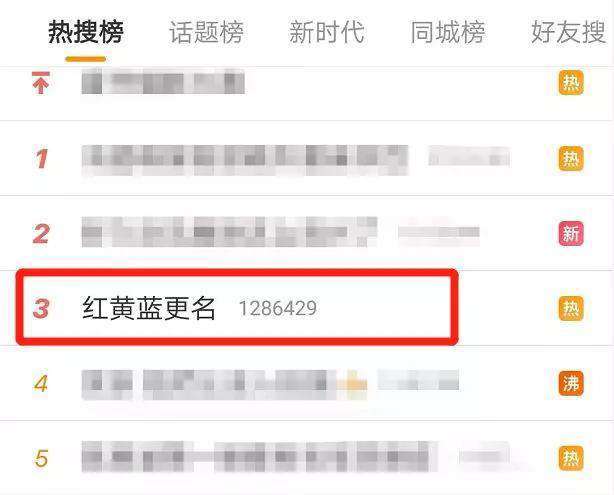The width and height of the screenshot is (614, 495).
Task: Click the 热 badge beside 红黄蓝更名
Action: click(x=571, y=309)
